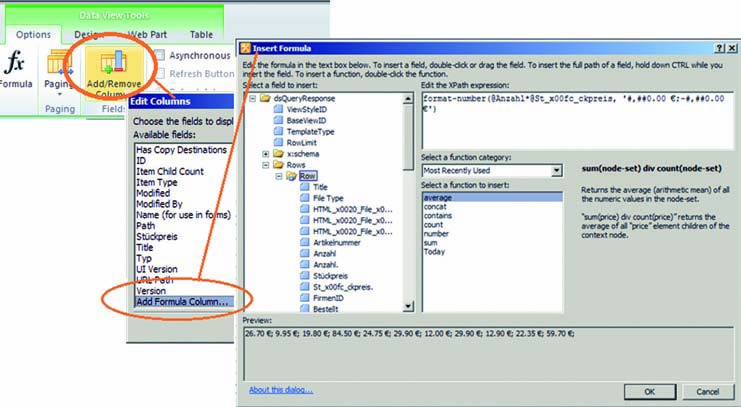741x407 pixels.
Task: Click the Row folder icon
Action: tap(292, 176)
